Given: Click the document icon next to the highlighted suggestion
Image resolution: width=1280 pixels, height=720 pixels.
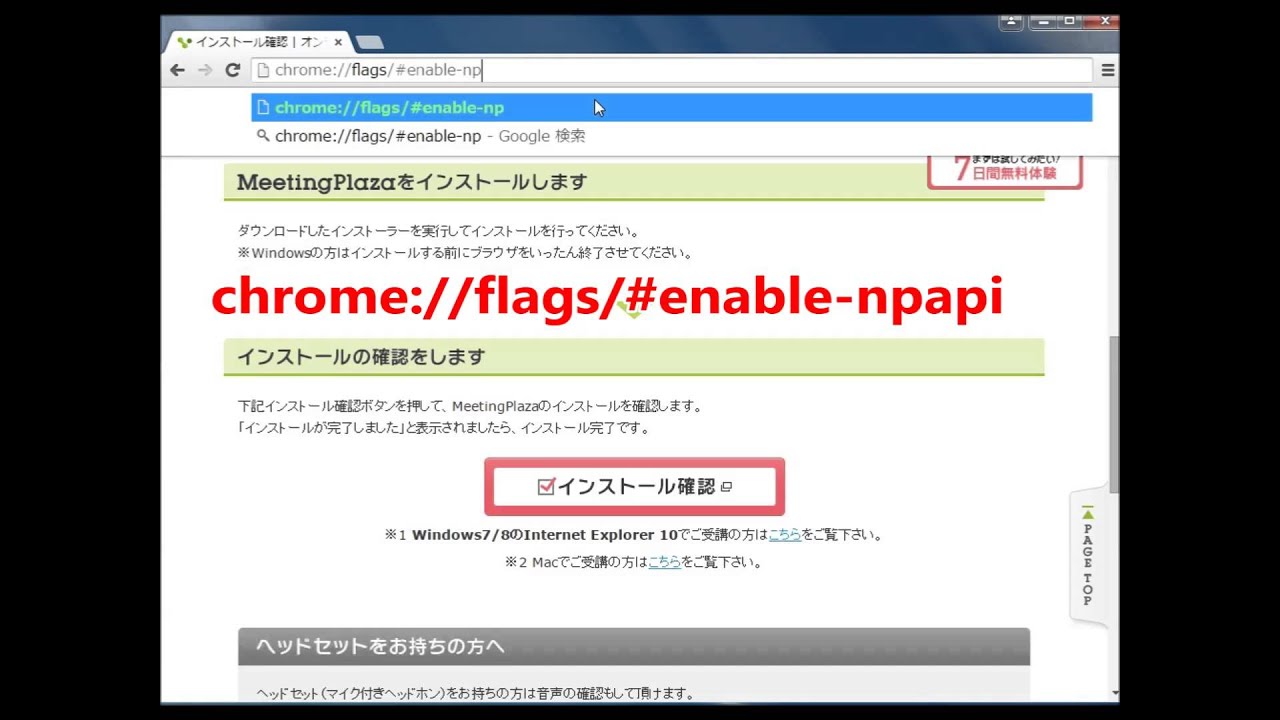Looking at the screenshot, I should click(263, 107).
